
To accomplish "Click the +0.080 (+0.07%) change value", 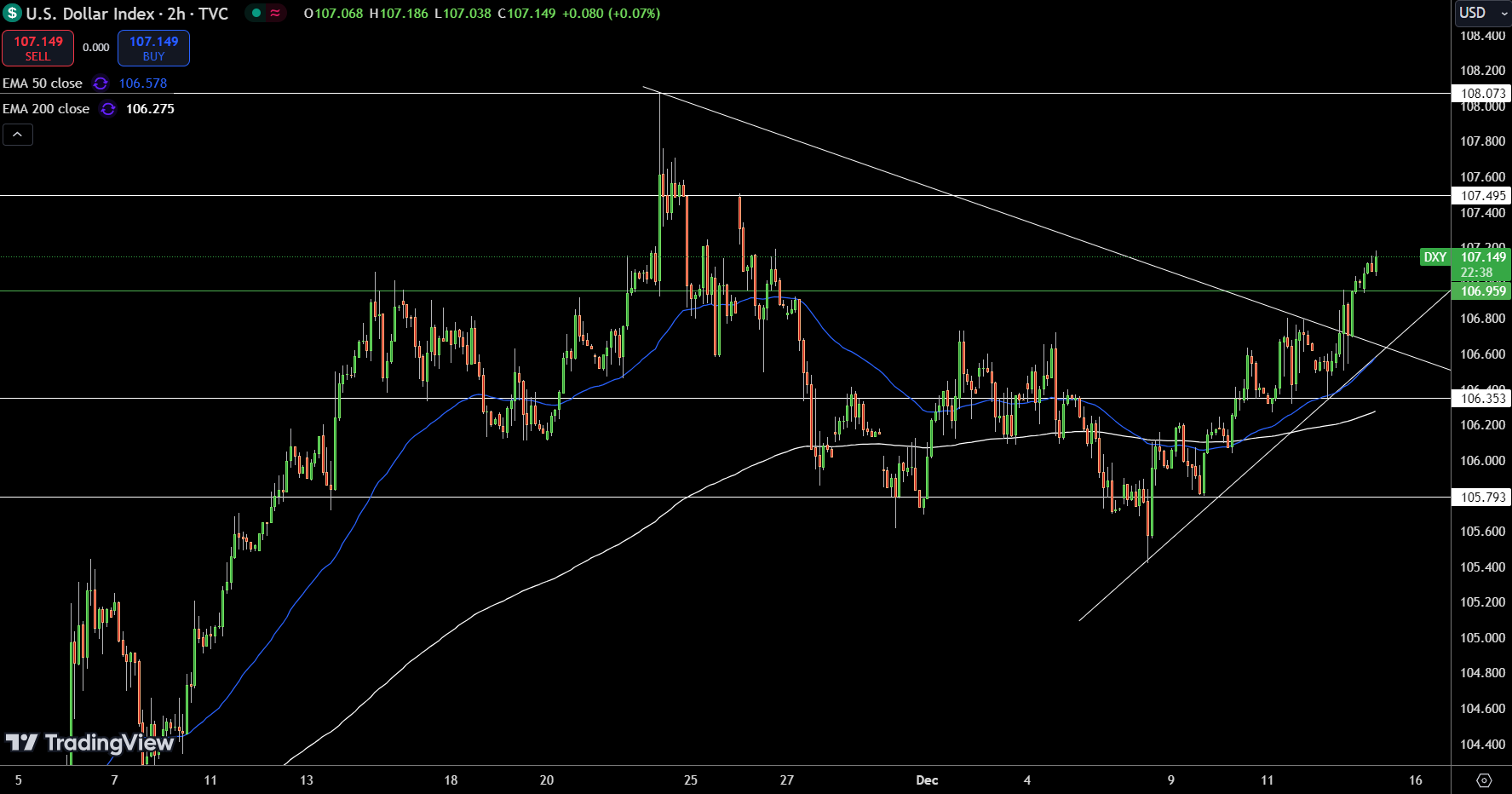I will [611, 14].
